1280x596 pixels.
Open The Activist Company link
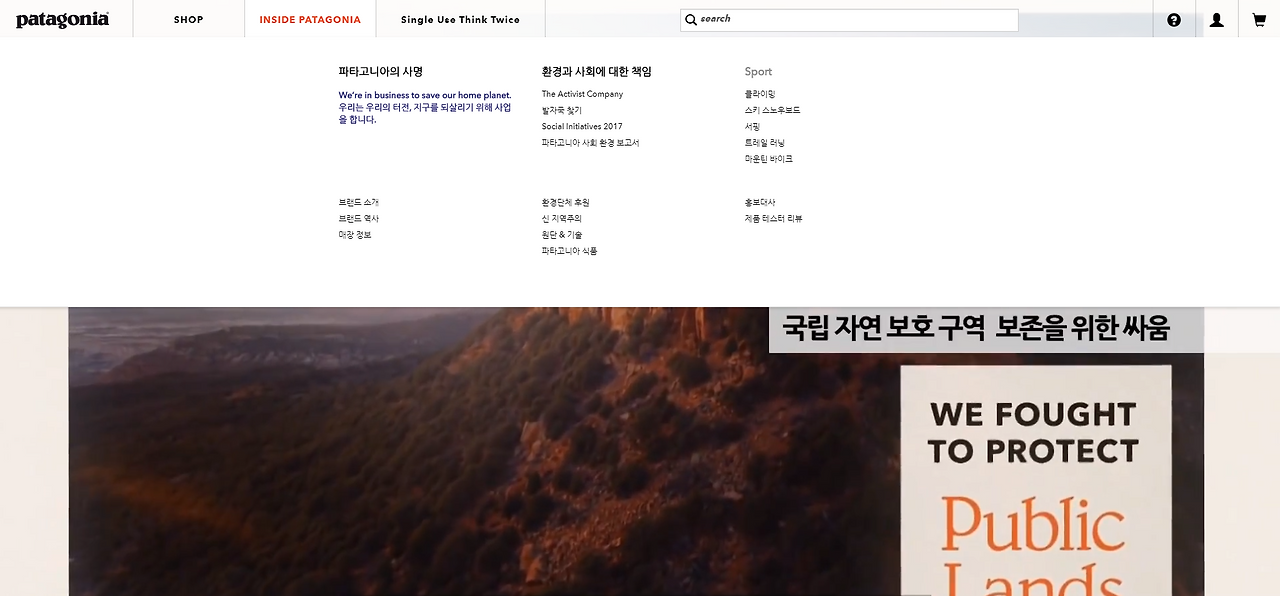coord(582,94)
